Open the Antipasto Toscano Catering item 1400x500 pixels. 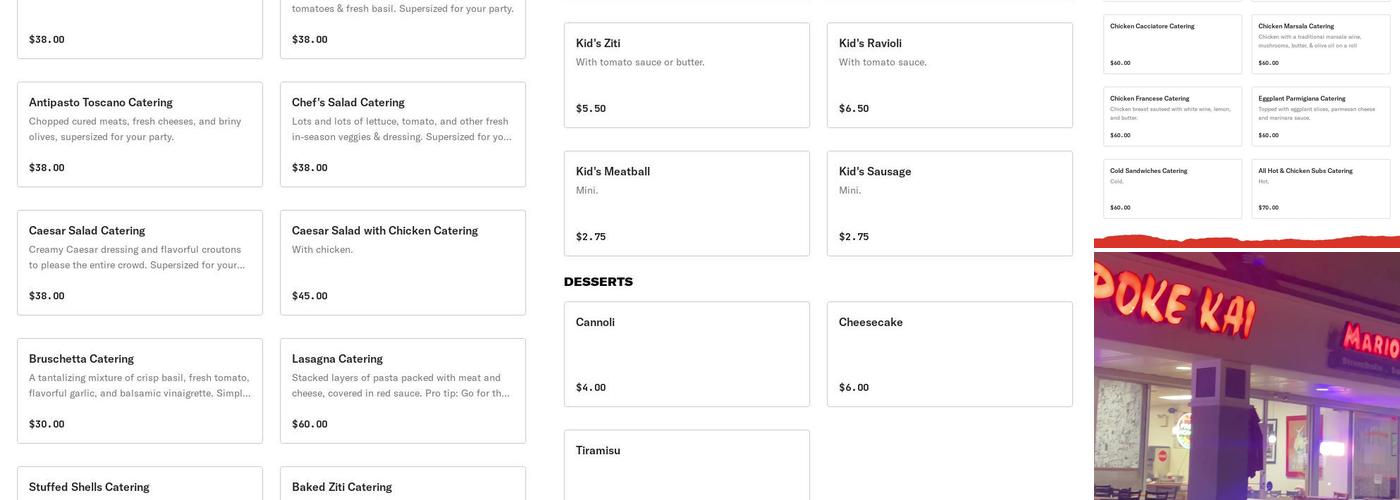tap(140, 134)
